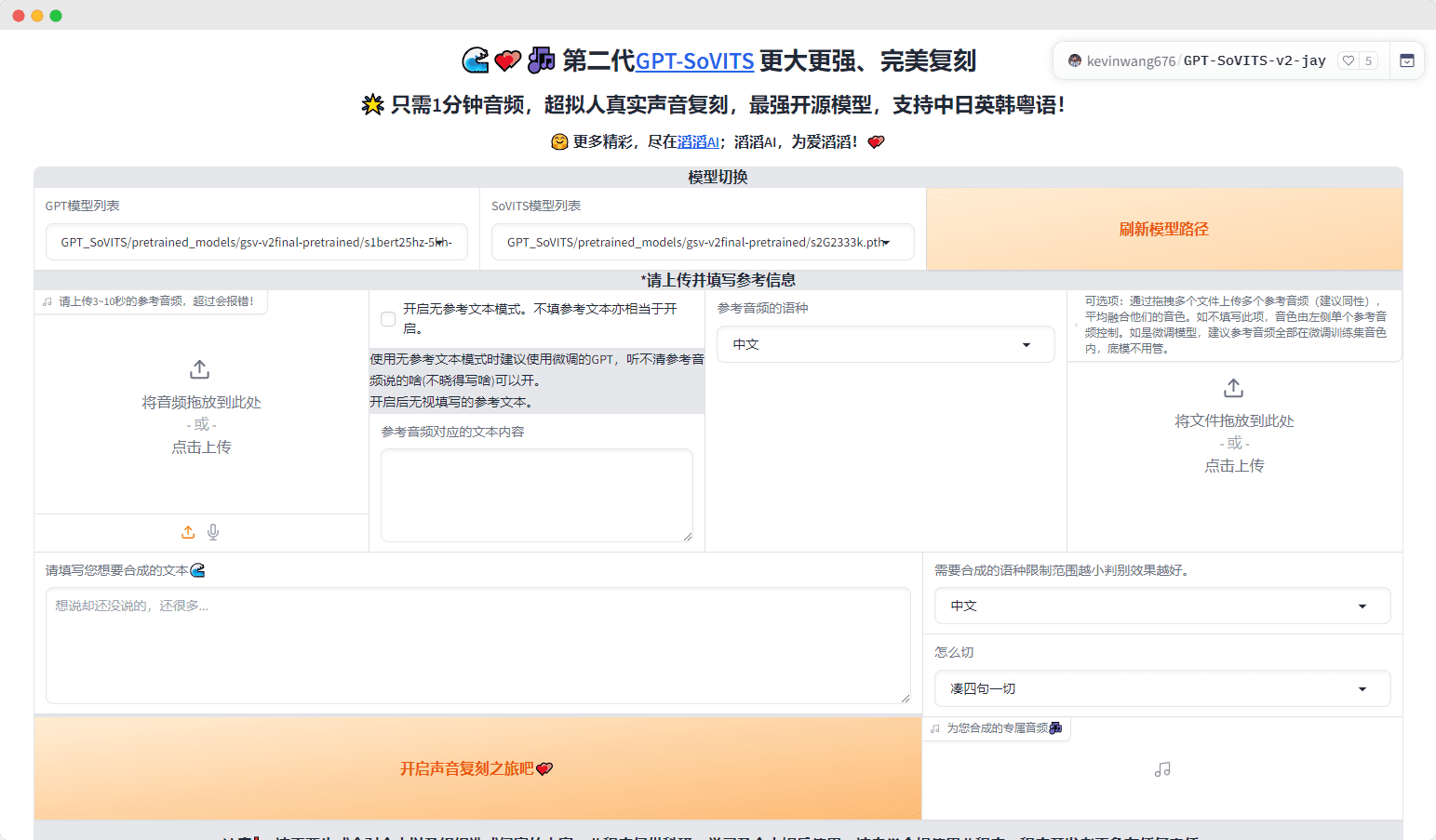Click the music note placeholder in output audio
This screenshot has width=1436, height=840.
1162,769
